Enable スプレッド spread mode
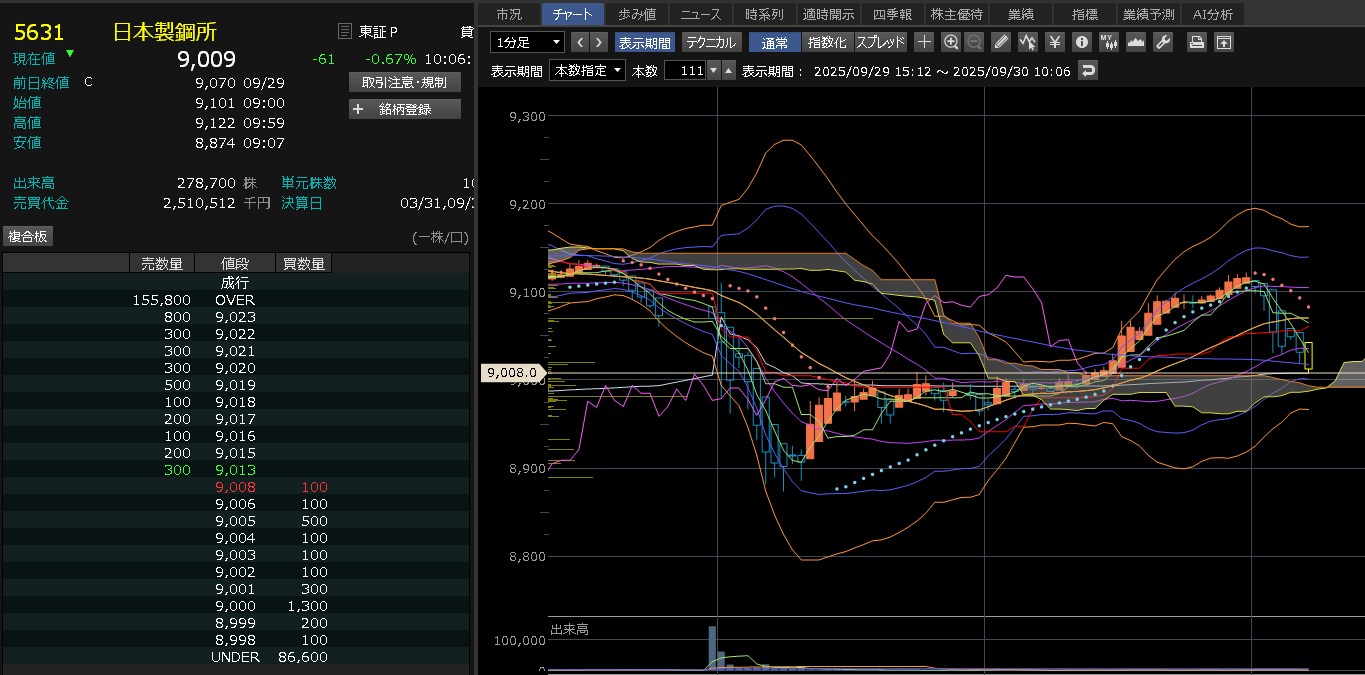Viewport: 1365px width, 675px height. 880,42
